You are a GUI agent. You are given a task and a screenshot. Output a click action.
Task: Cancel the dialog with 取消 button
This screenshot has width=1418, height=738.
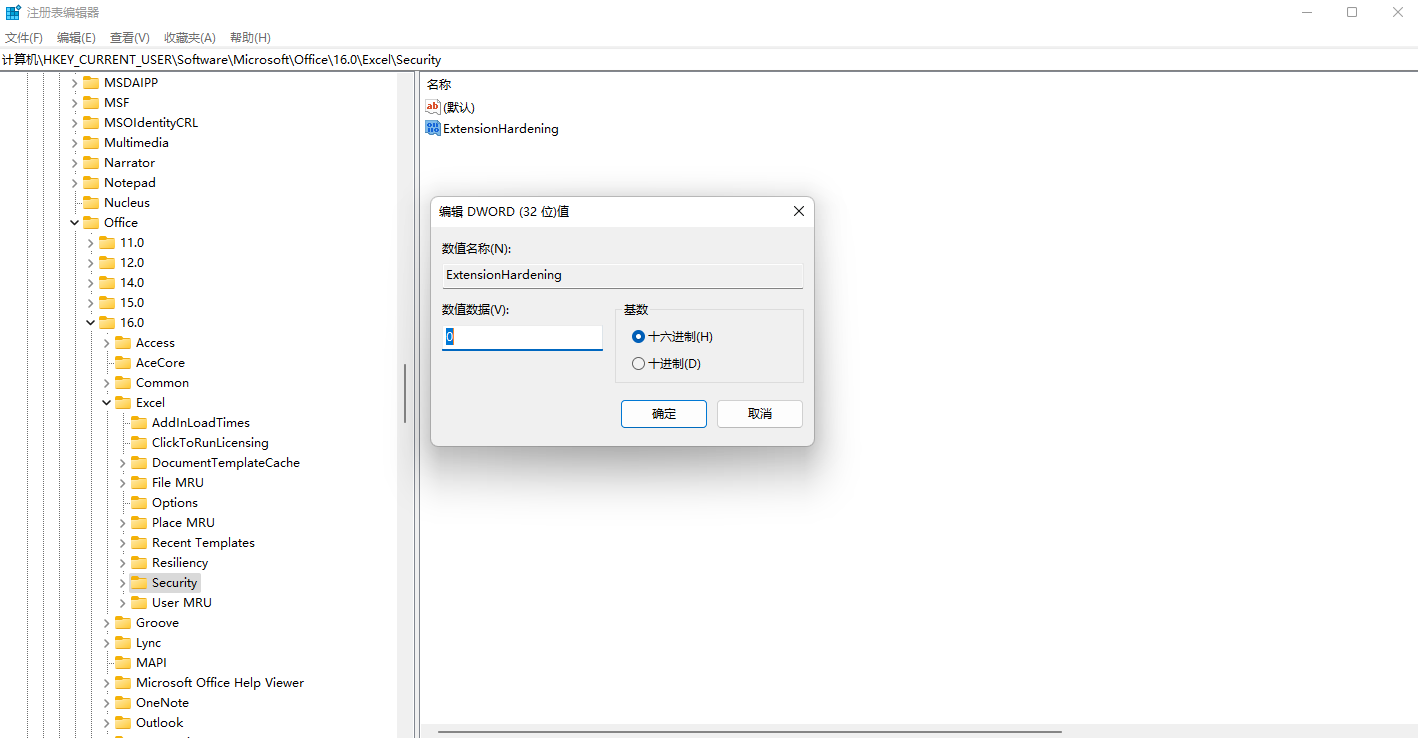pyautogui.click(x=760, y=414)
